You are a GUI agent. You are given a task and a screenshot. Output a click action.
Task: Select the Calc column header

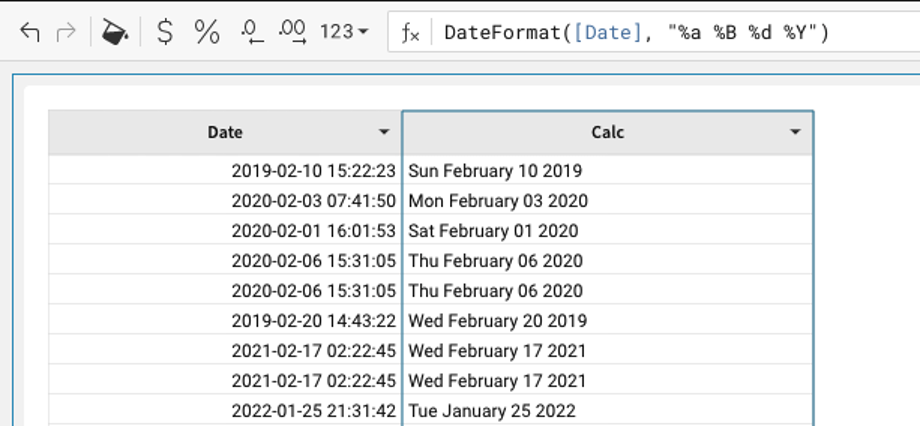click(x=607, y=132)
